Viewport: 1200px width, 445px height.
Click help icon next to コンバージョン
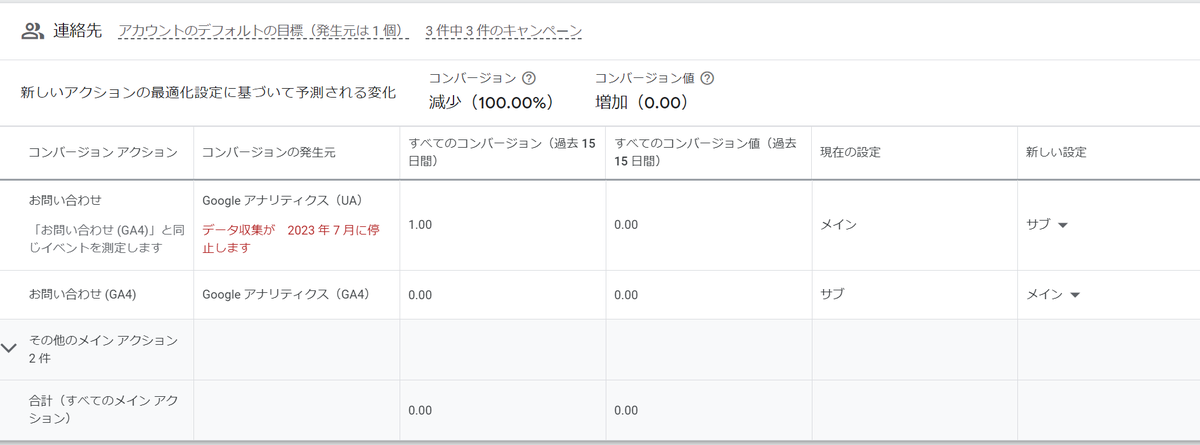coord(529,78)
